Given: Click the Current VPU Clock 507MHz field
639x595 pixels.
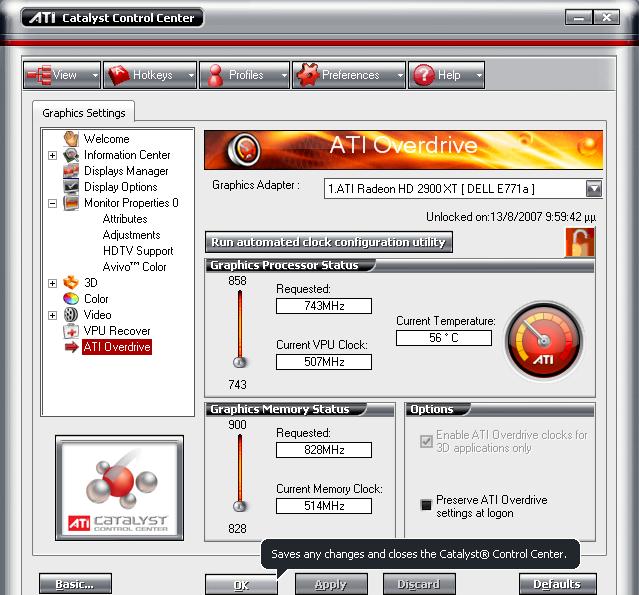Looking at the screenshot, I should pos(324,362).
